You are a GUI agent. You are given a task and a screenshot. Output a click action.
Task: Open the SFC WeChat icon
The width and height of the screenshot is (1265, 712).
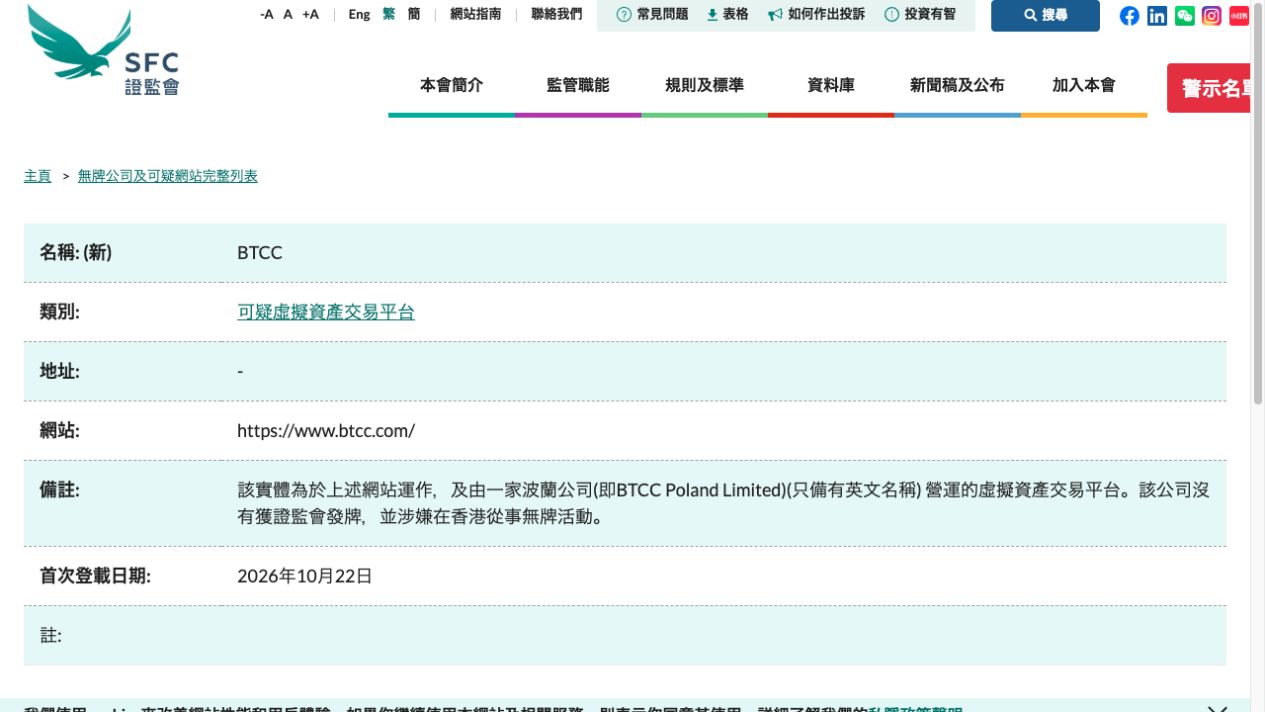click(x=1185, y=15)
